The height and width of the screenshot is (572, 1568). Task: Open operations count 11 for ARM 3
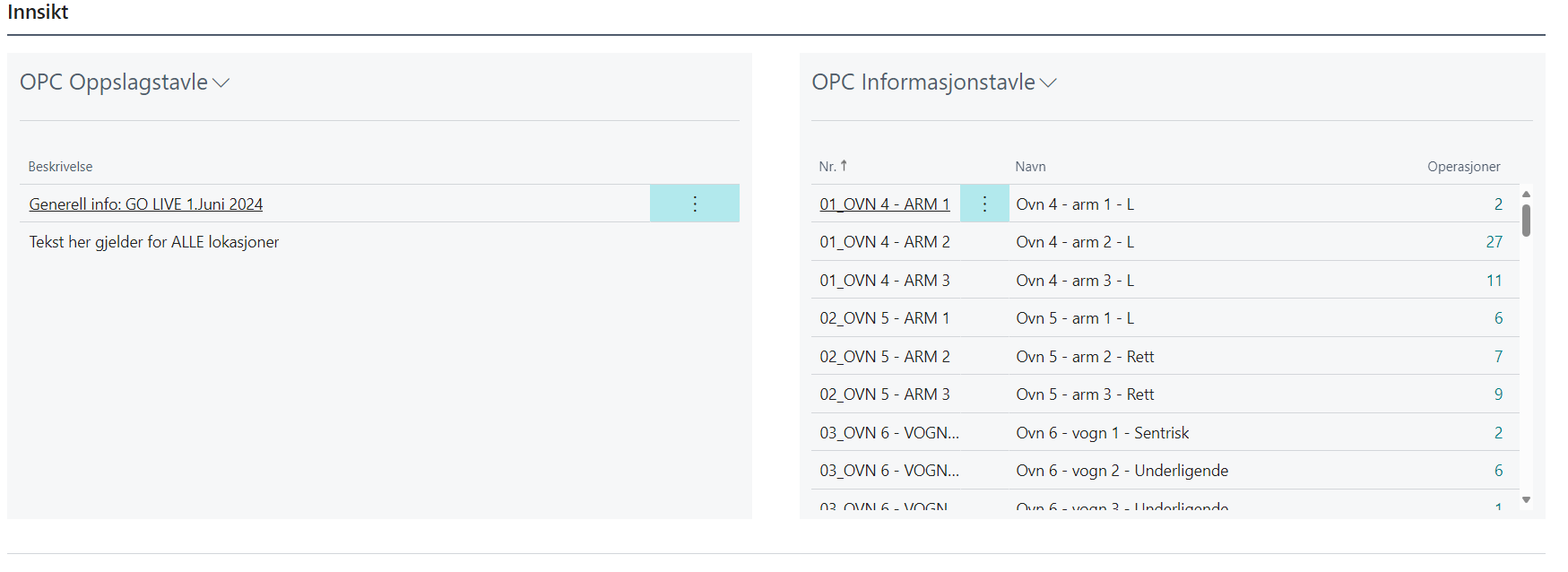coord(1494,281)
